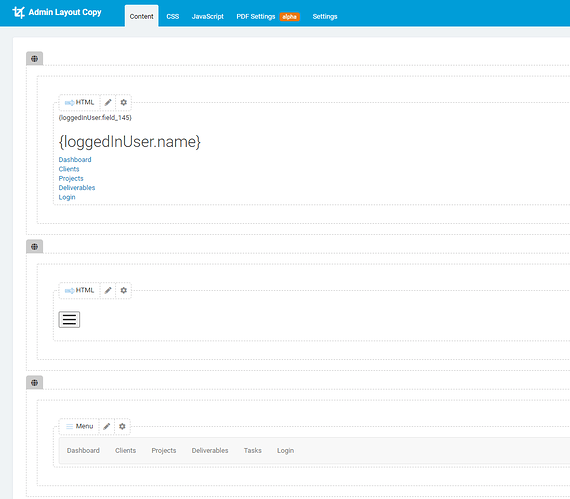Open gear settings of Menu widget
The width and height of the screenshot is (570, 499).
(x=122, y=426)
